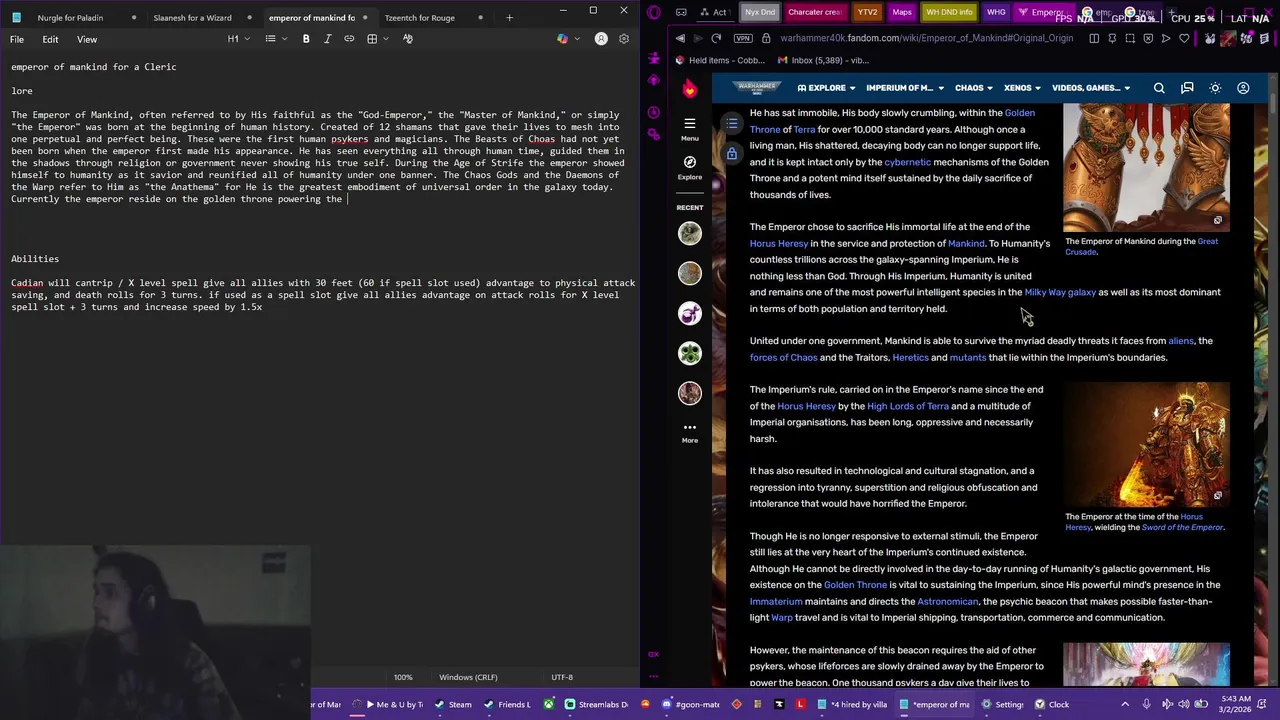Toggle bold formatting in Notepad
Screen dimensions: 1280x720
pos(306,39)
